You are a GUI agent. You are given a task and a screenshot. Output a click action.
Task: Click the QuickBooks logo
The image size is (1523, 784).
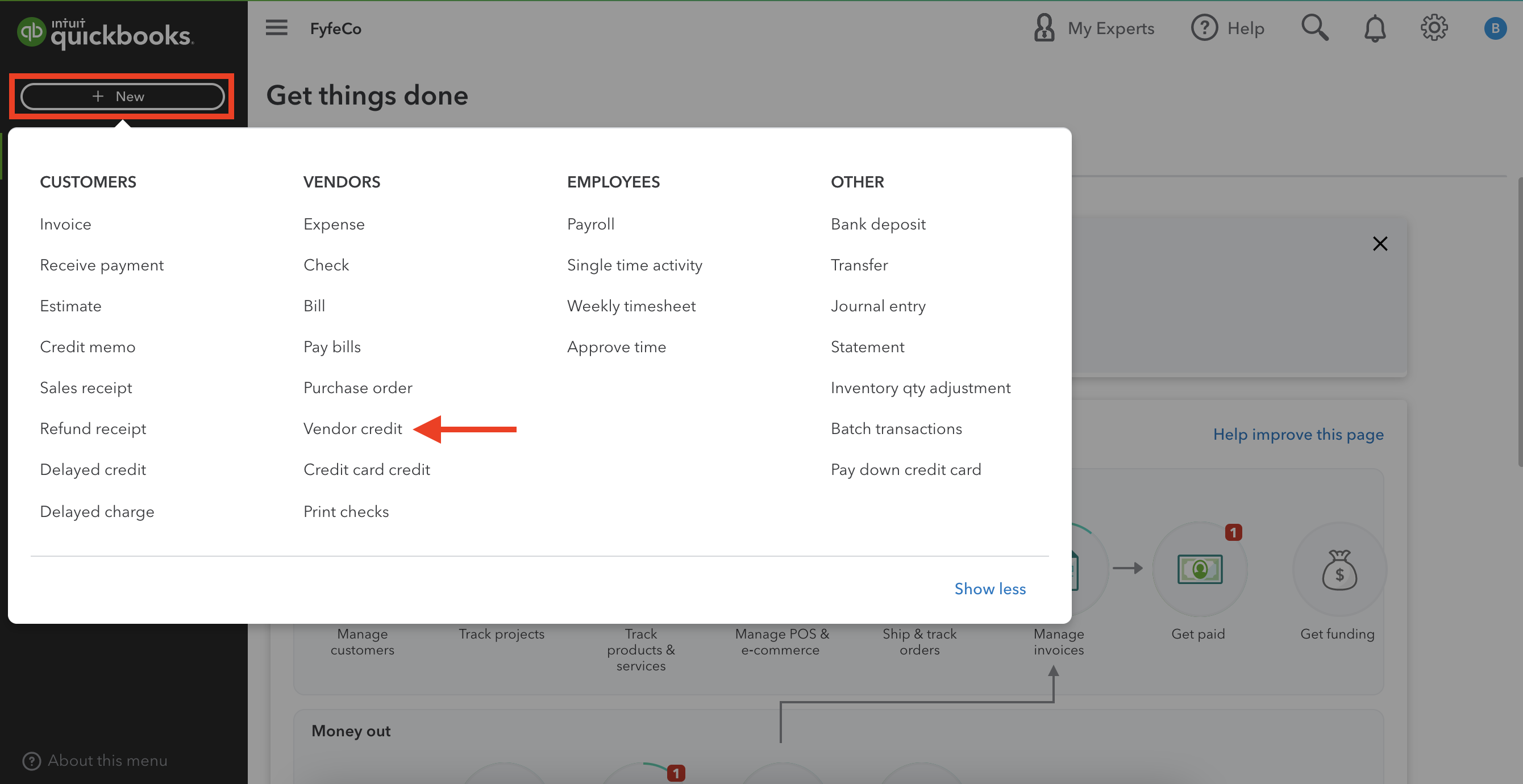(105, 33)
